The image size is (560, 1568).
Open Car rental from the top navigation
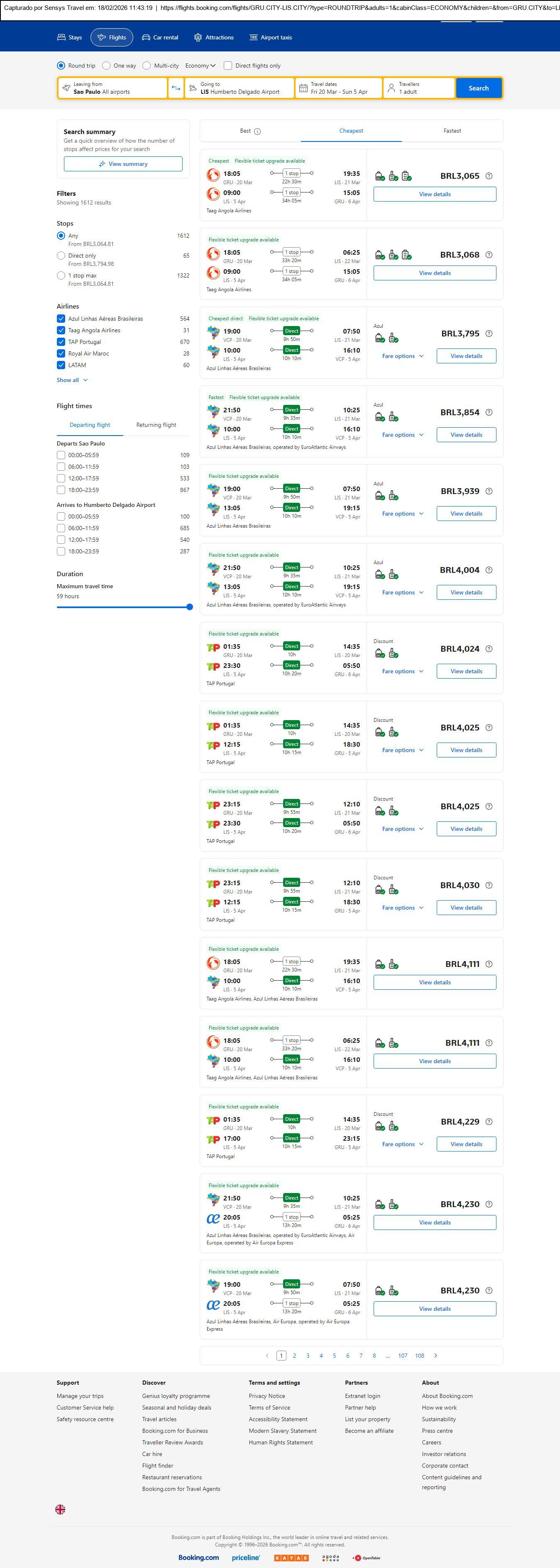(160, 38)
